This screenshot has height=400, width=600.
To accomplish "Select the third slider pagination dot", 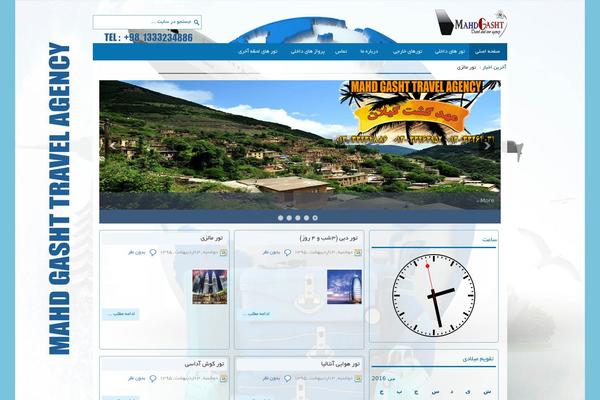I will [x=298, y=218].
